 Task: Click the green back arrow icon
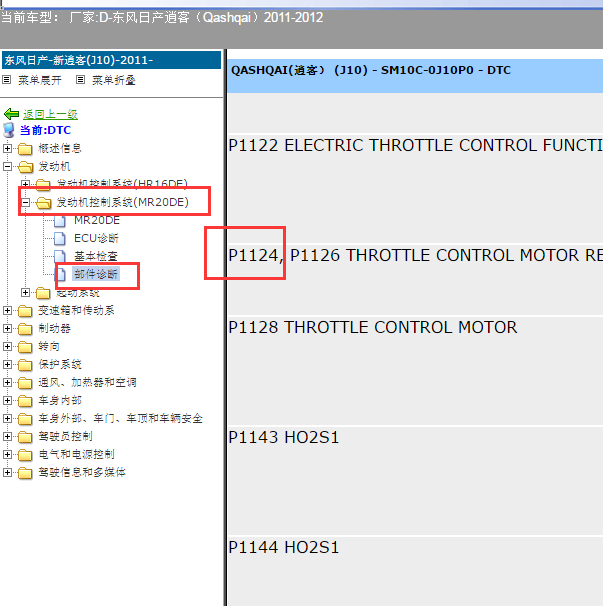click(11, 114)
